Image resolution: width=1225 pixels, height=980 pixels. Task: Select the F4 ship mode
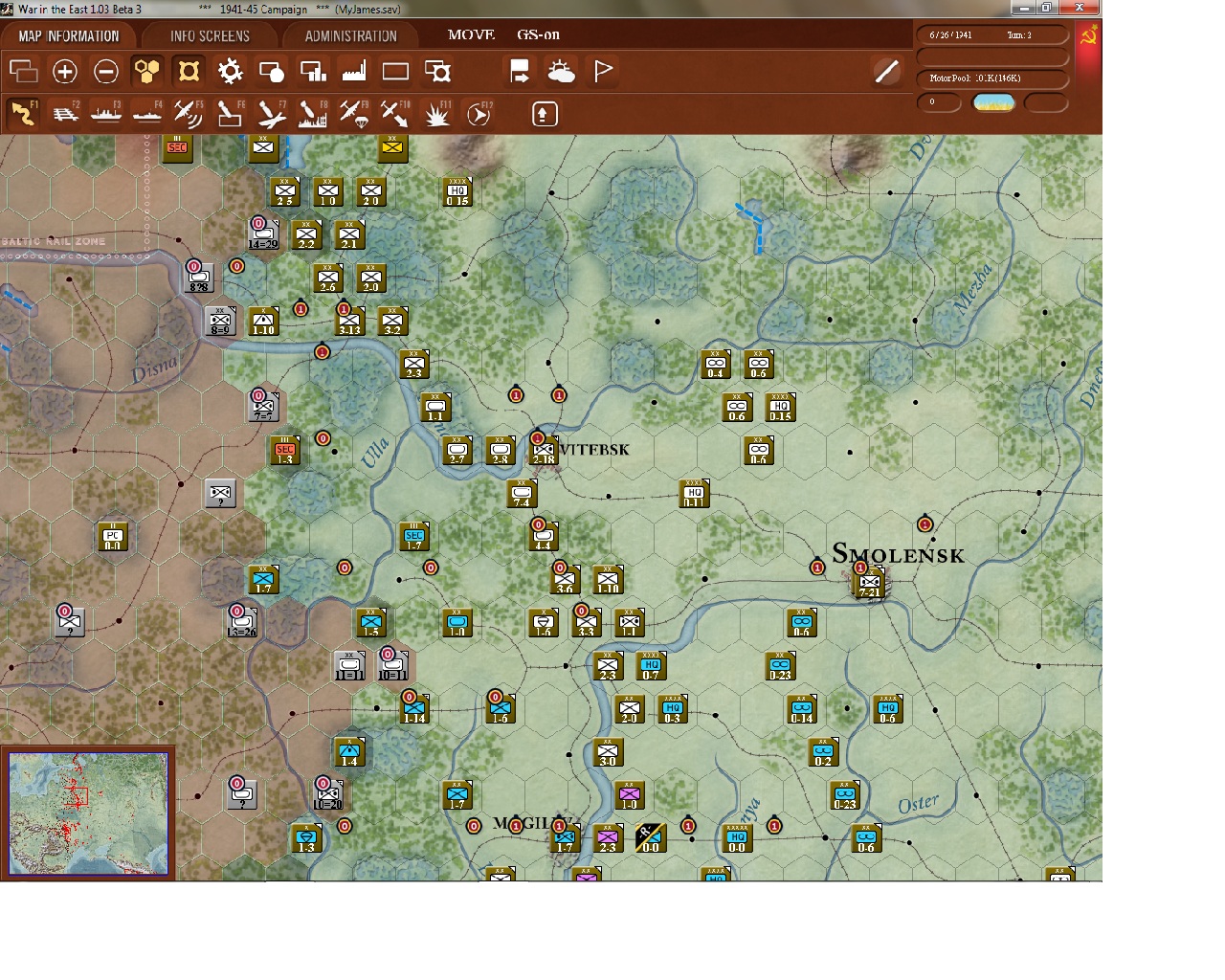coord(147,113)
